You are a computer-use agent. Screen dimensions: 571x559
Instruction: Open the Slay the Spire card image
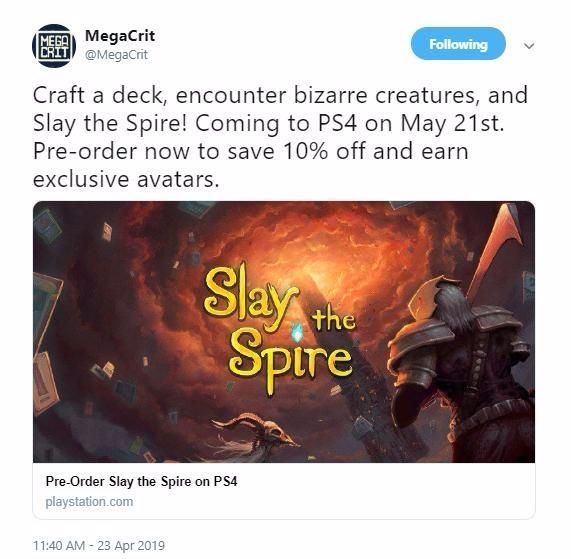284,332
